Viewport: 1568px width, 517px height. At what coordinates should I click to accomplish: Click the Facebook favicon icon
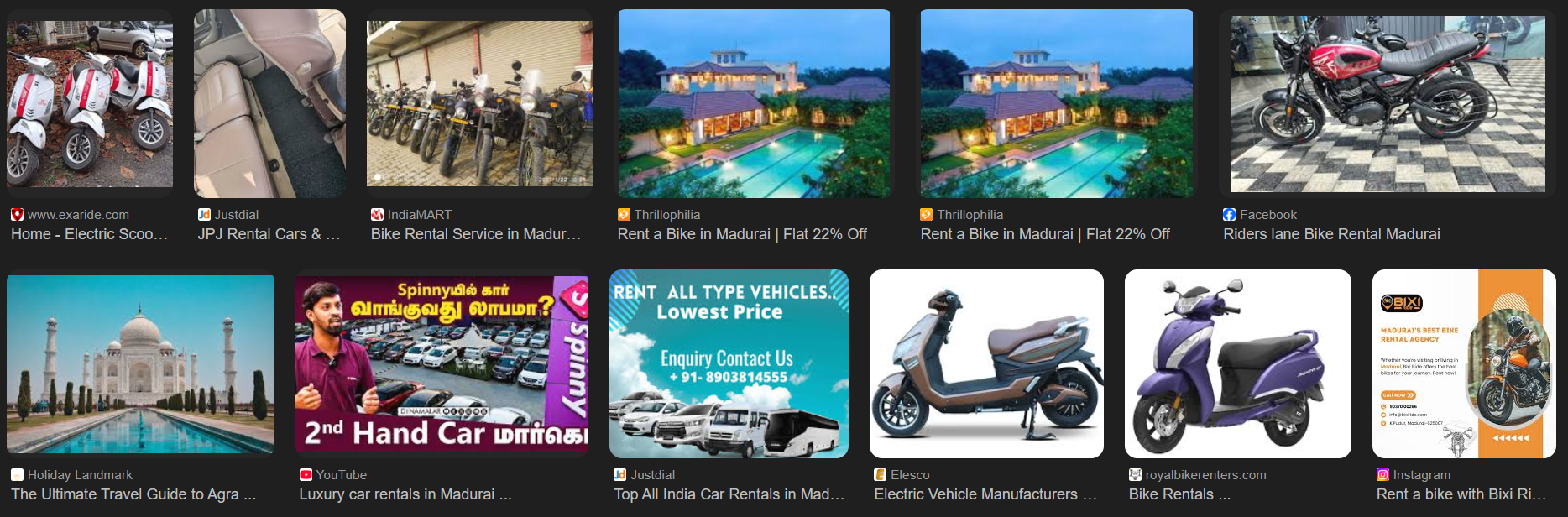(x=1229, y=215)
